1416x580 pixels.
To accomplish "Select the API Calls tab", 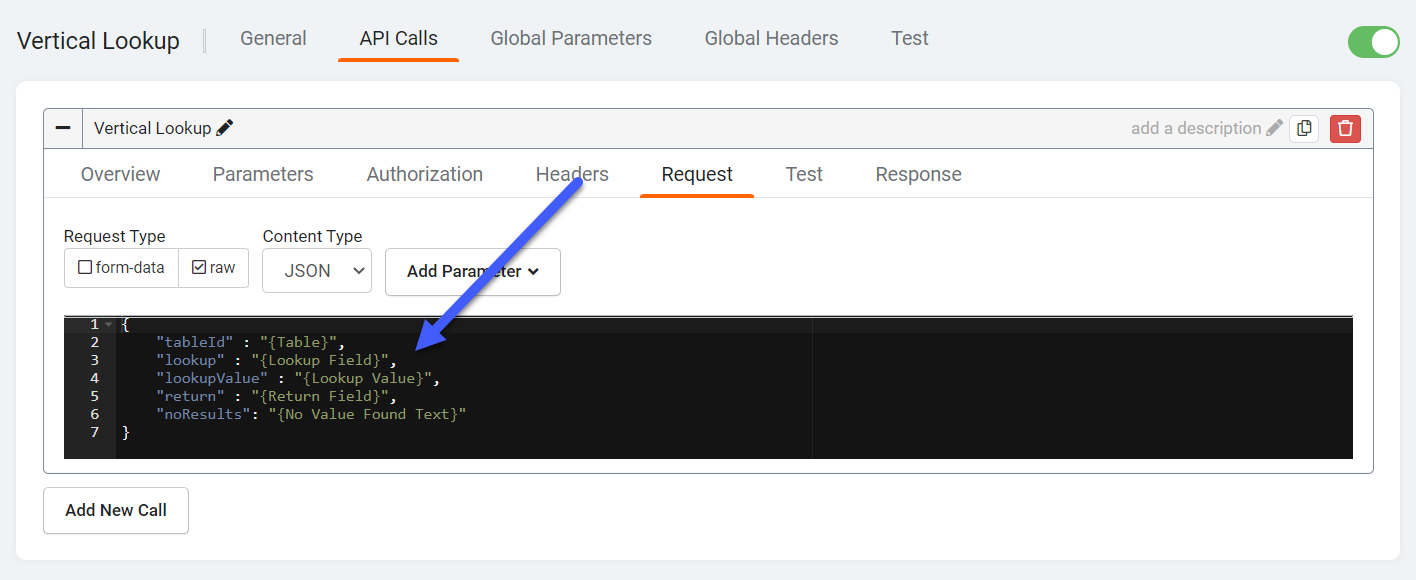I will coord(399,38).
